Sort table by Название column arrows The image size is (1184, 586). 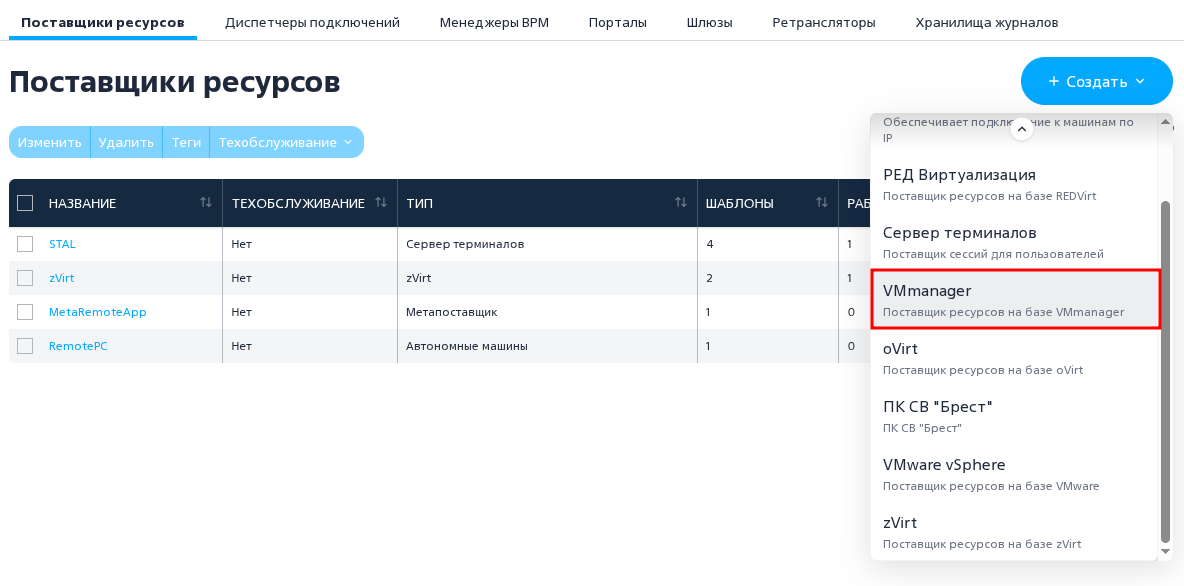tap(205, 202)
